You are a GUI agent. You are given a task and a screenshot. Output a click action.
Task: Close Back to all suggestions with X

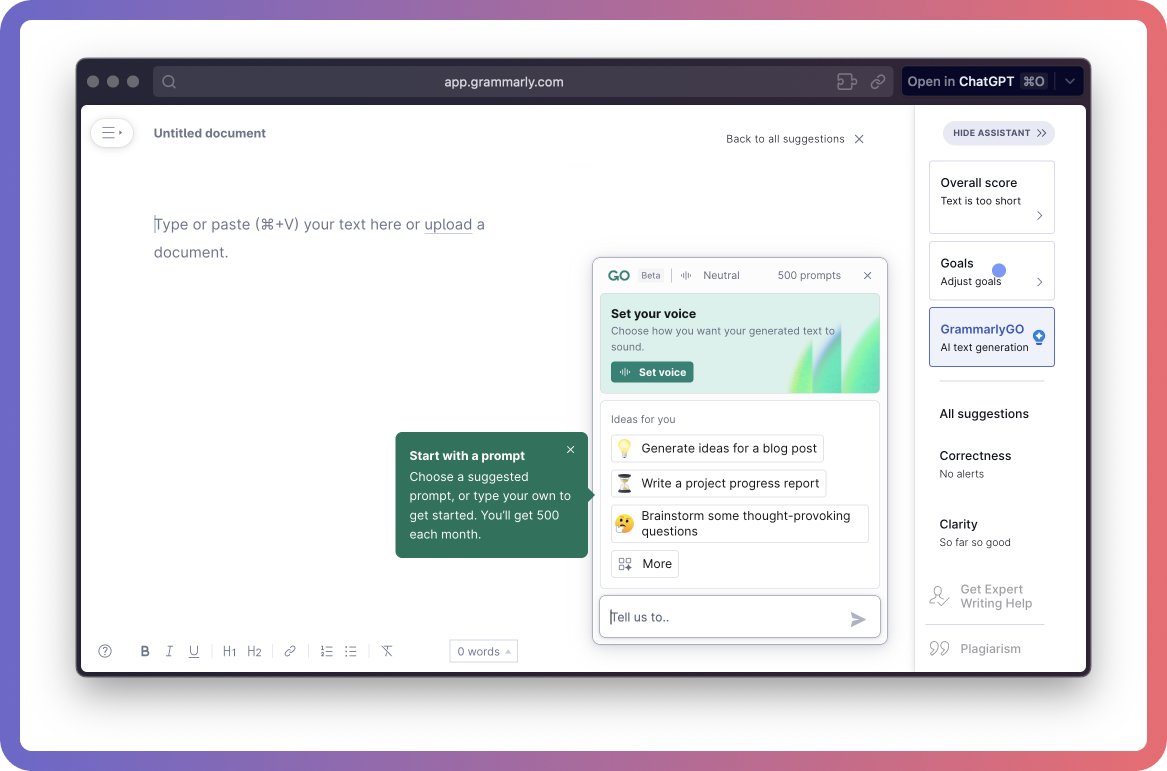coord(859,139)
